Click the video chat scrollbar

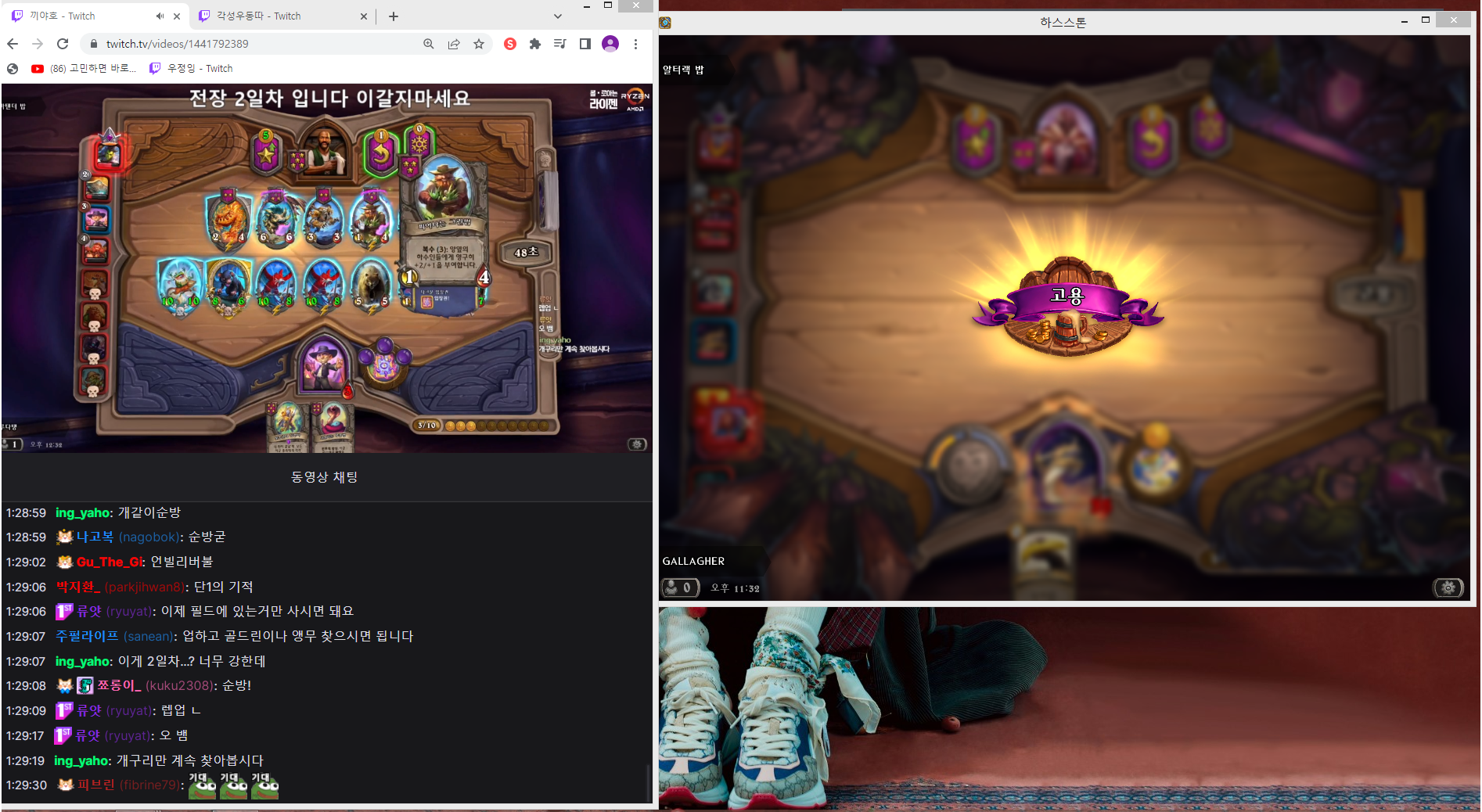[647, 781]
